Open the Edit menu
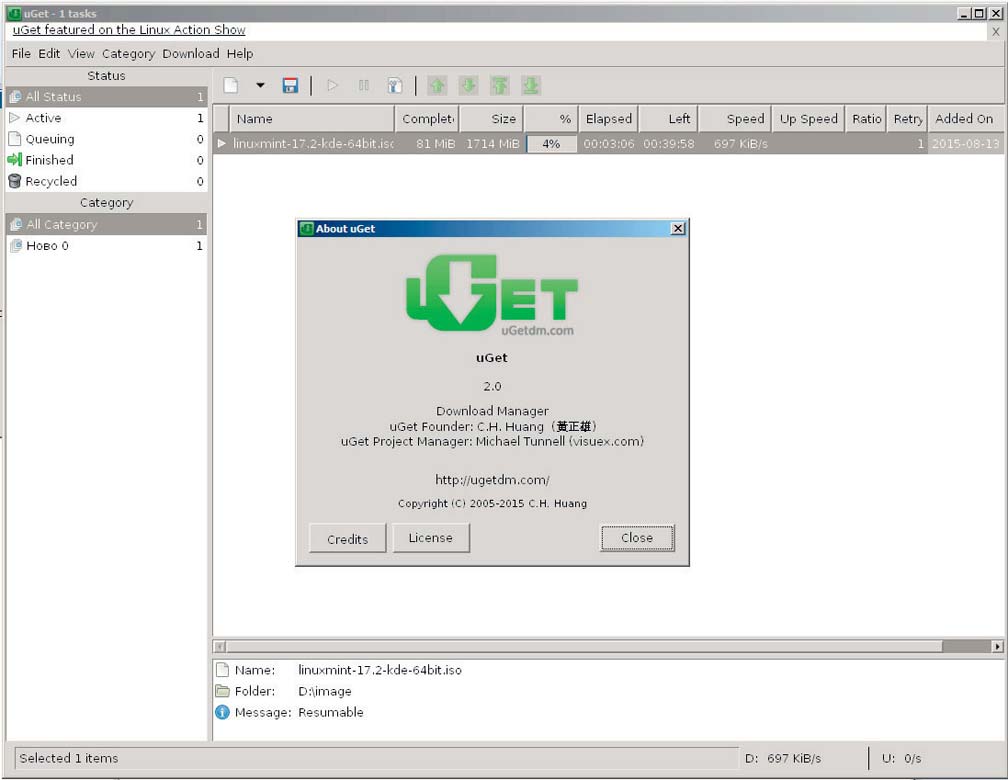Screen dimensions: 1008x780 49,53
